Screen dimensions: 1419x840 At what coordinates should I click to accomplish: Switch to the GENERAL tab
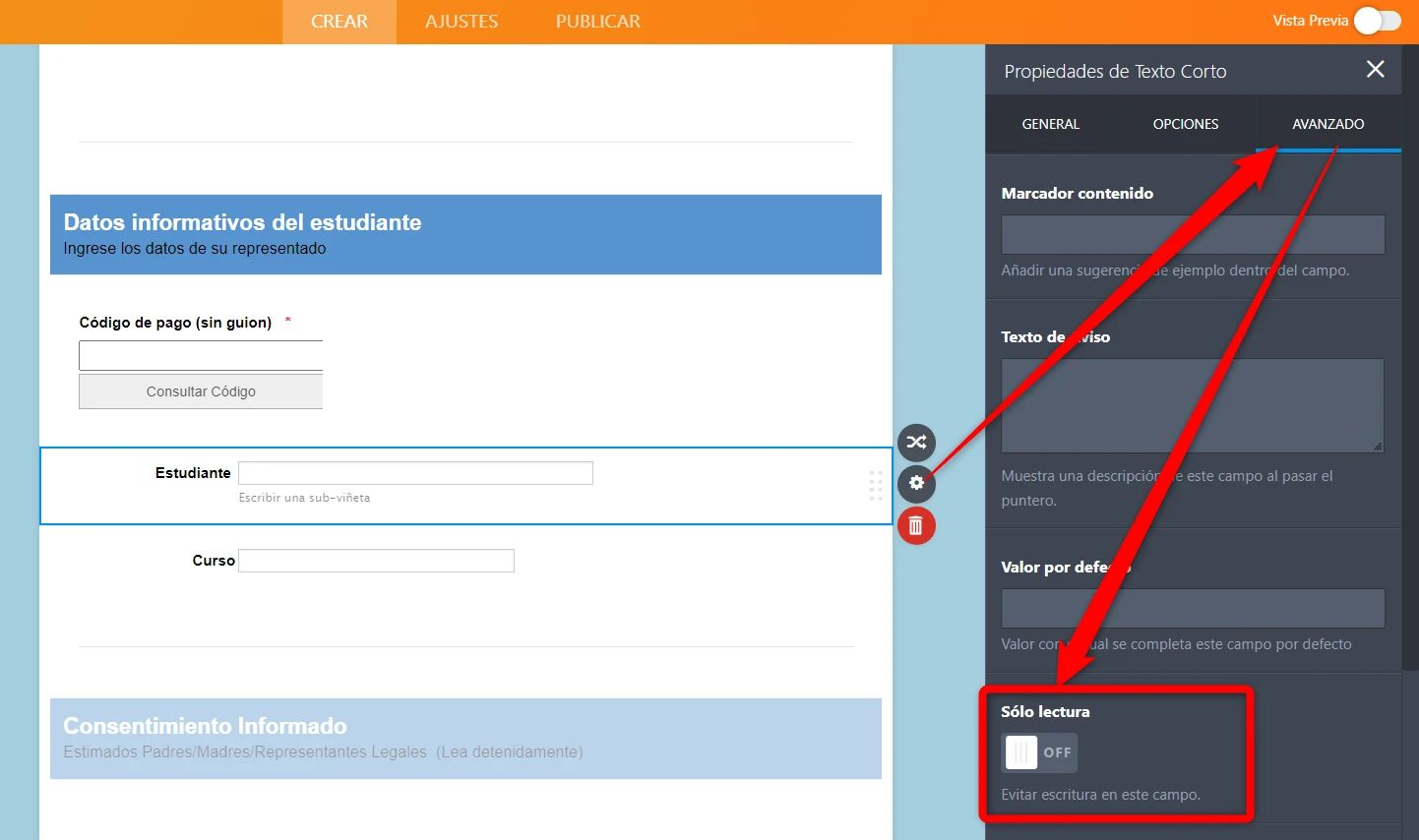coord(1050,124)
